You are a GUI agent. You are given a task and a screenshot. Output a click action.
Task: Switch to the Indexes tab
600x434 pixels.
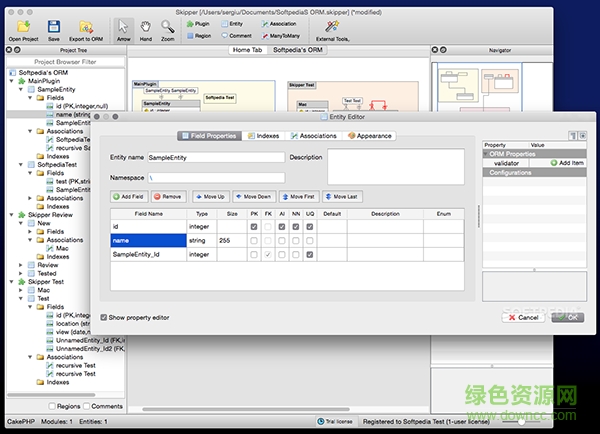tap(263, 136)
